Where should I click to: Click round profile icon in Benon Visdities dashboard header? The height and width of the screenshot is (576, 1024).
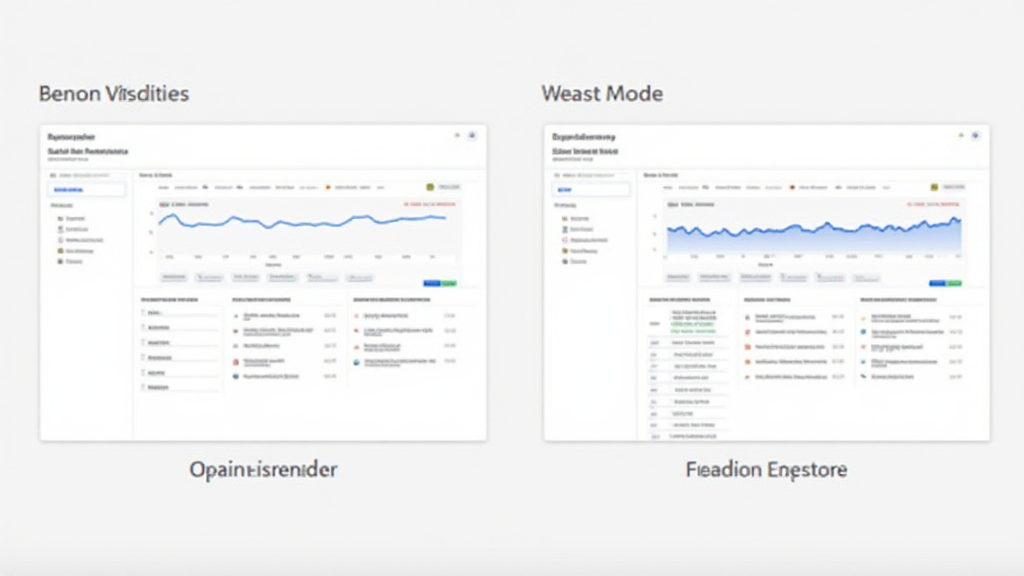(472, 135)
